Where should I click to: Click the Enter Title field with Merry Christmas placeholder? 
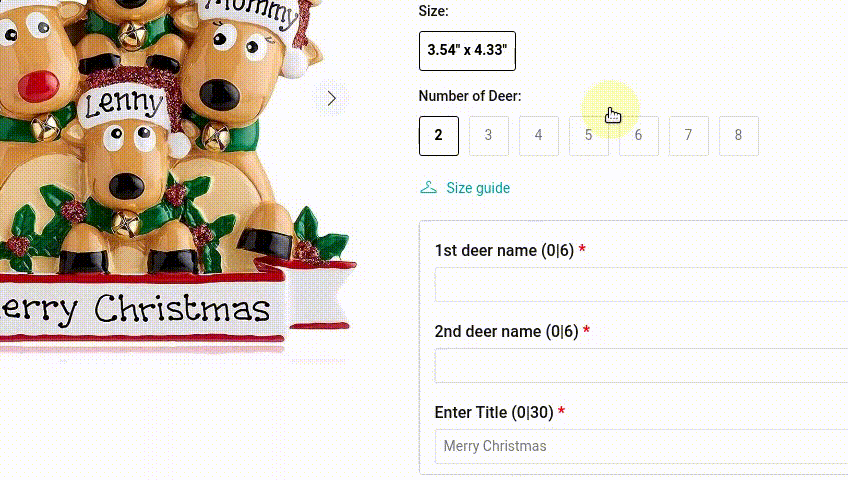pos(641,446)
